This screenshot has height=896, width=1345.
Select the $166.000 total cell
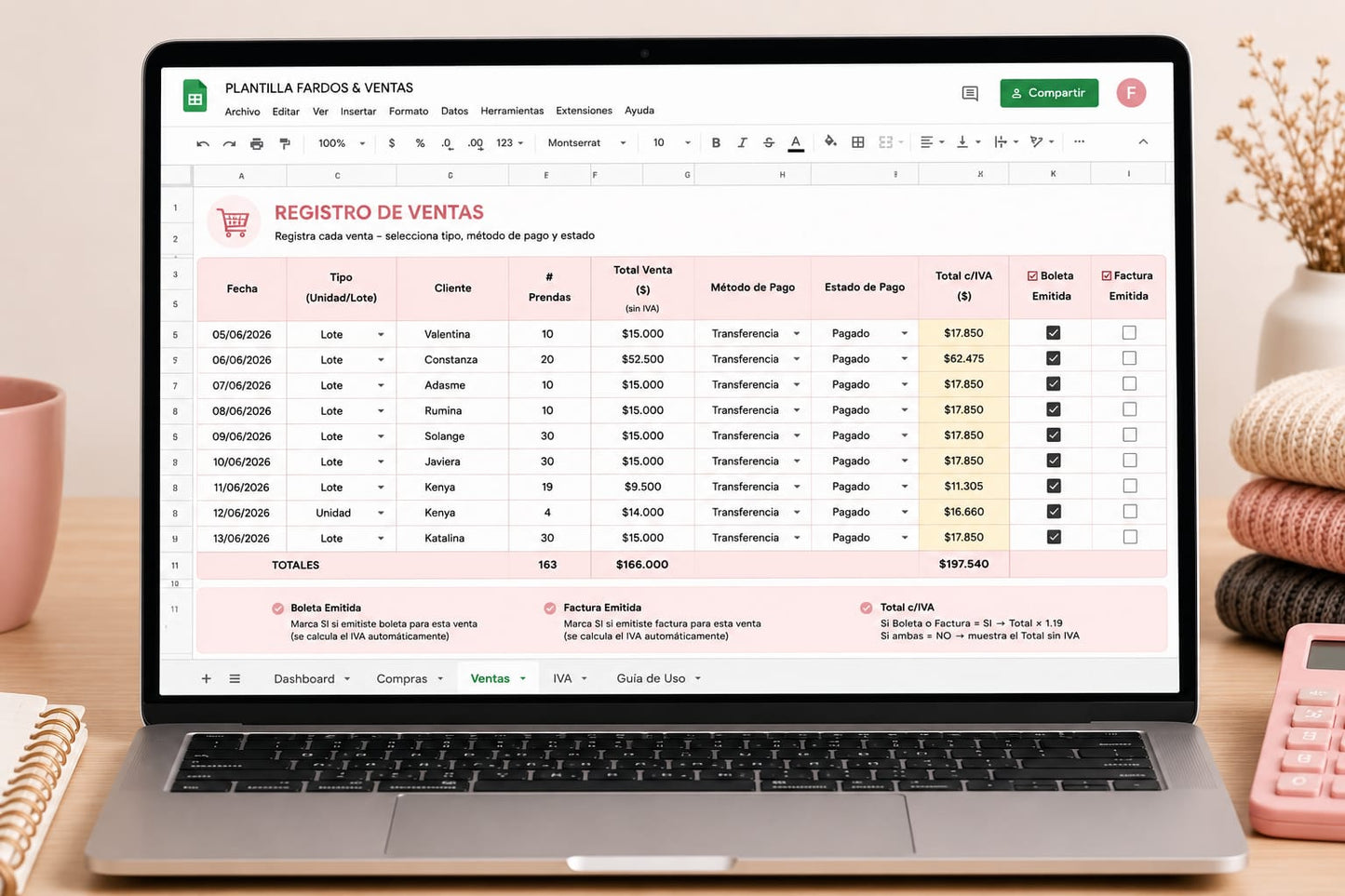tap(642, 565)
